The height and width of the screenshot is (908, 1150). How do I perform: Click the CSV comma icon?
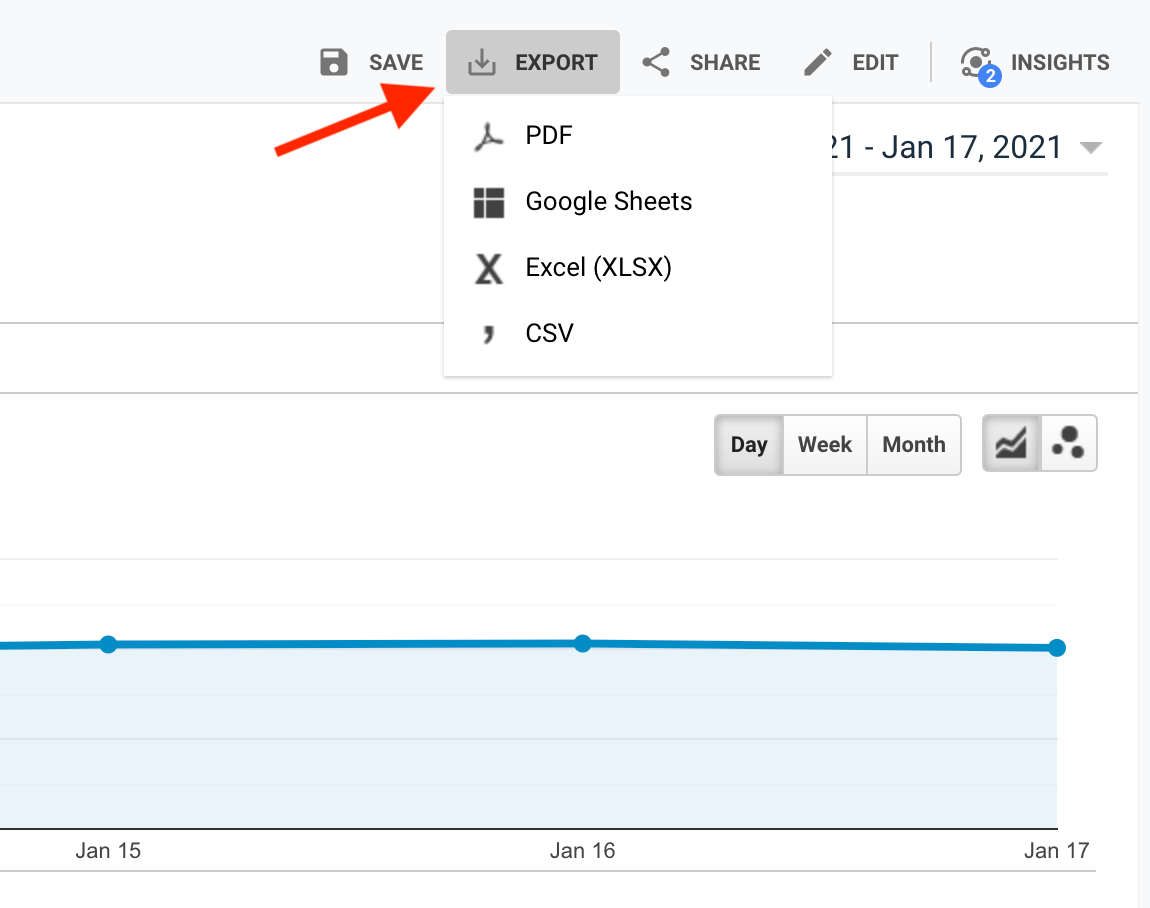(x=489, y=333)
